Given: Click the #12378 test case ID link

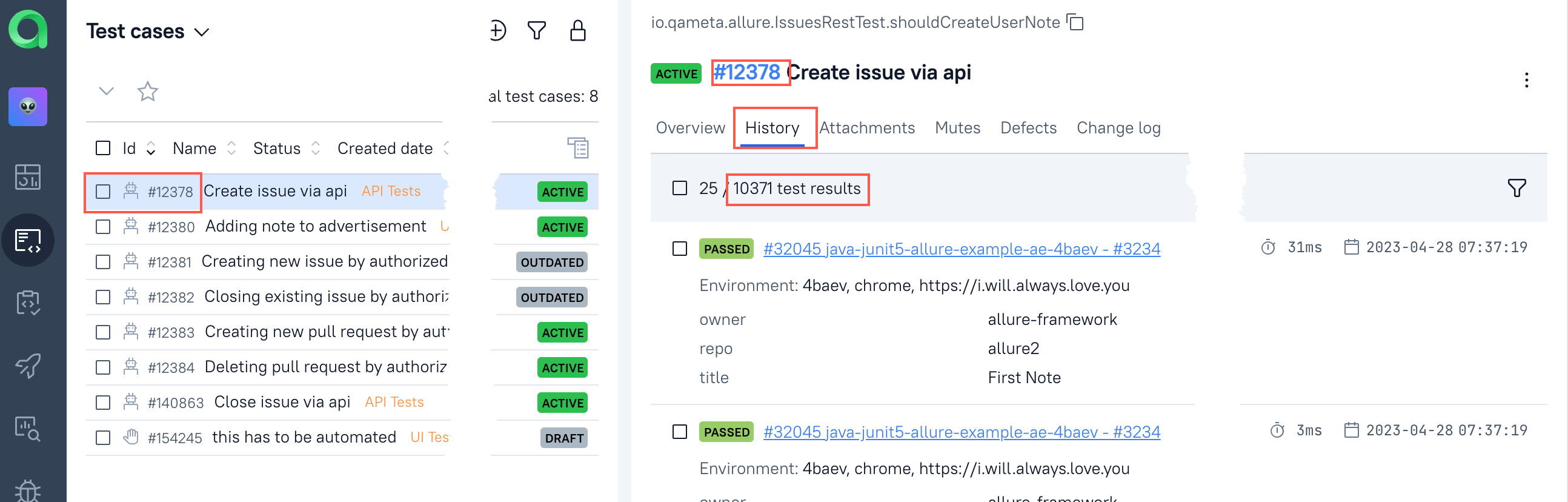Looking at the screenshot, I should coord(747,73).
